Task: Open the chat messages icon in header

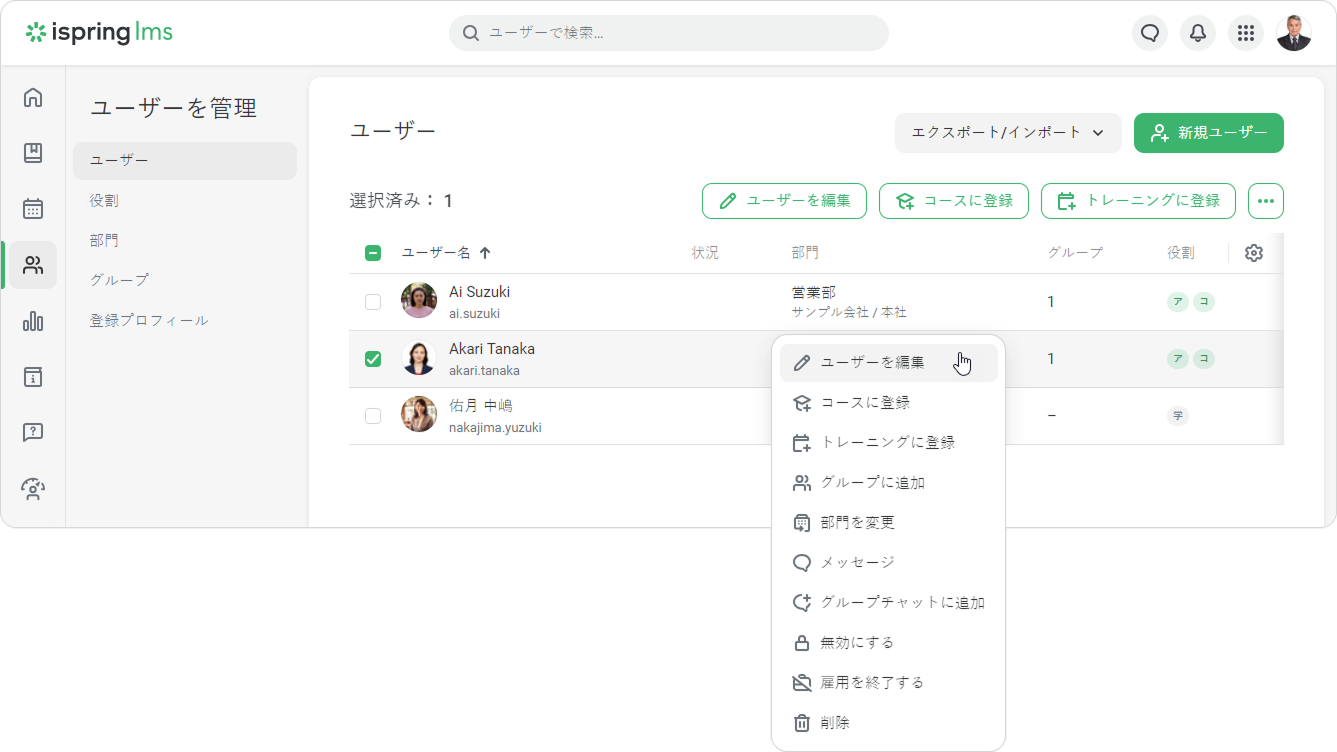Action: coord(1150,33)
